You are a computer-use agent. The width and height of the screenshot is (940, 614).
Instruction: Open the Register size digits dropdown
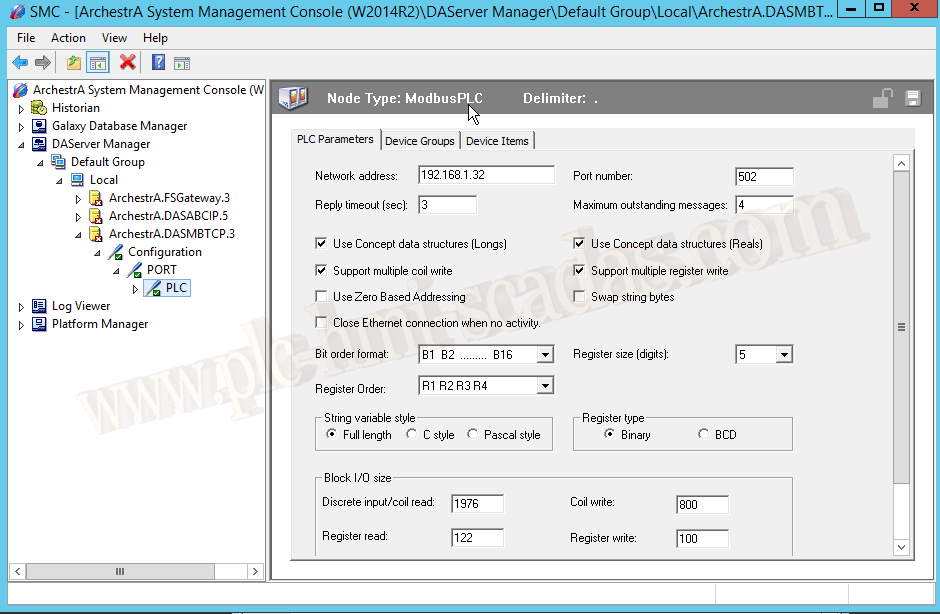783,355
